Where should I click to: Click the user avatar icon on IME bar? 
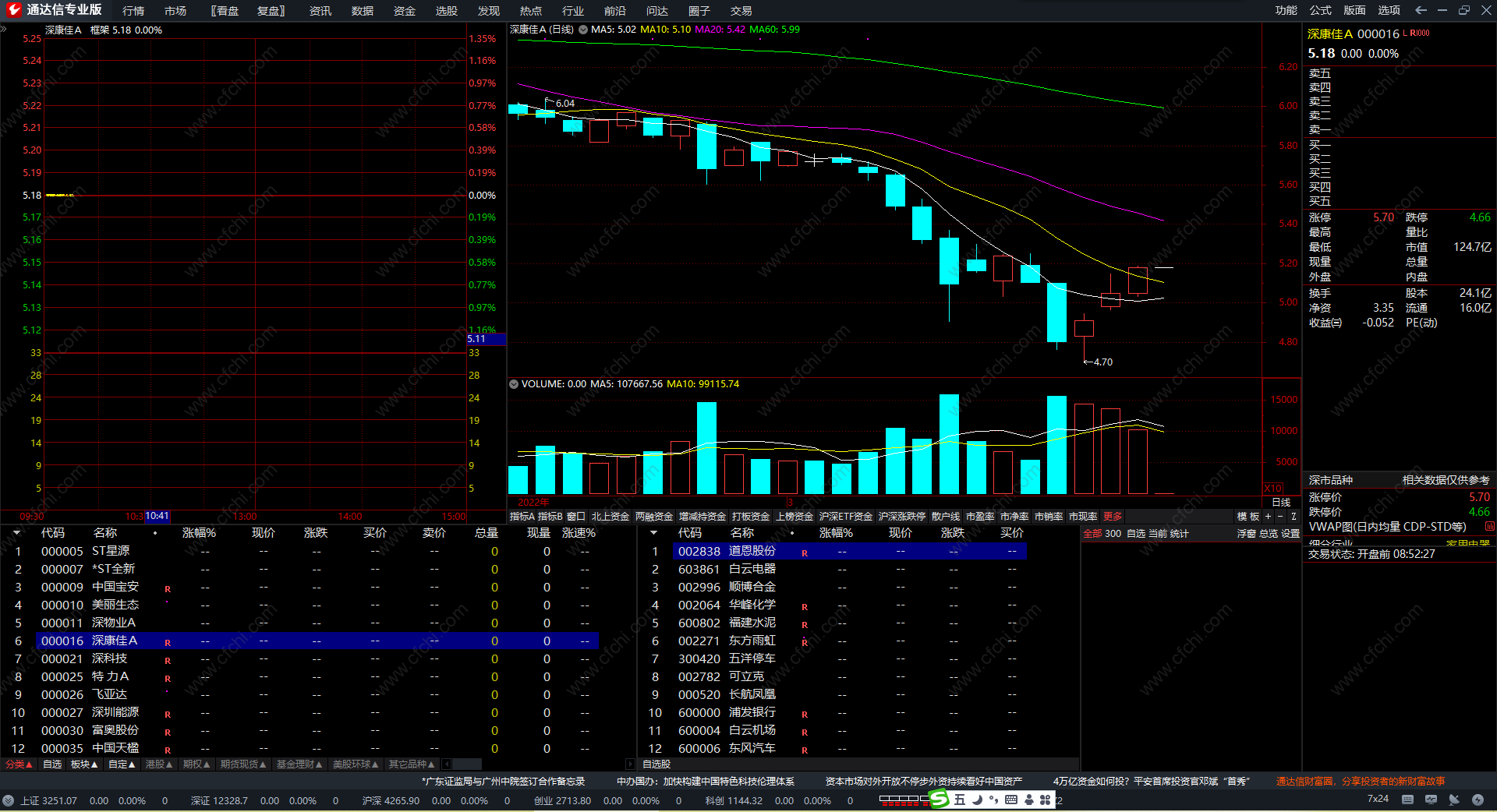(1028, 800)
